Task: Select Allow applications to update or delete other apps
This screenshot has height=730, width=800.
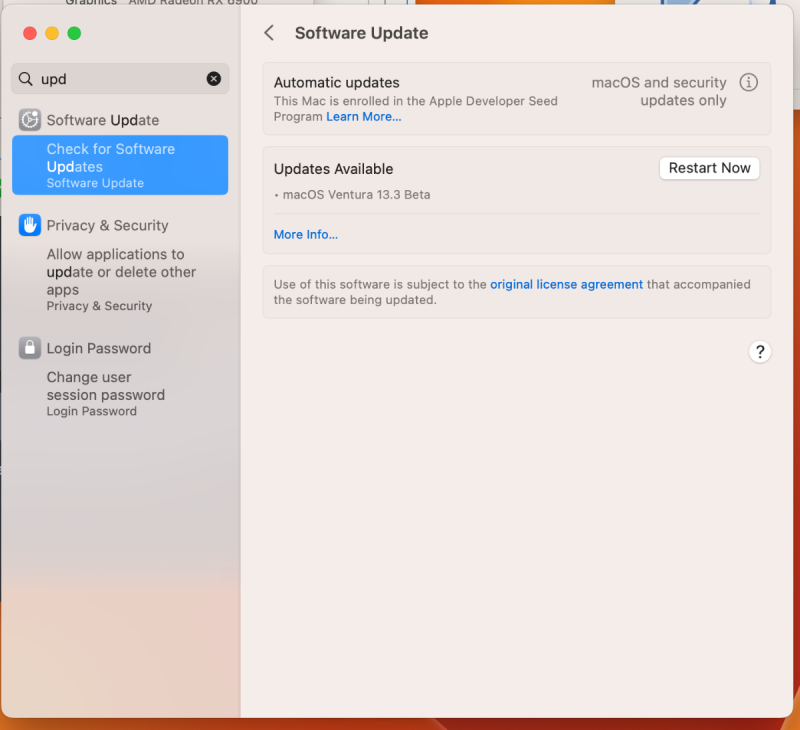Action: [x=121, y=279]
